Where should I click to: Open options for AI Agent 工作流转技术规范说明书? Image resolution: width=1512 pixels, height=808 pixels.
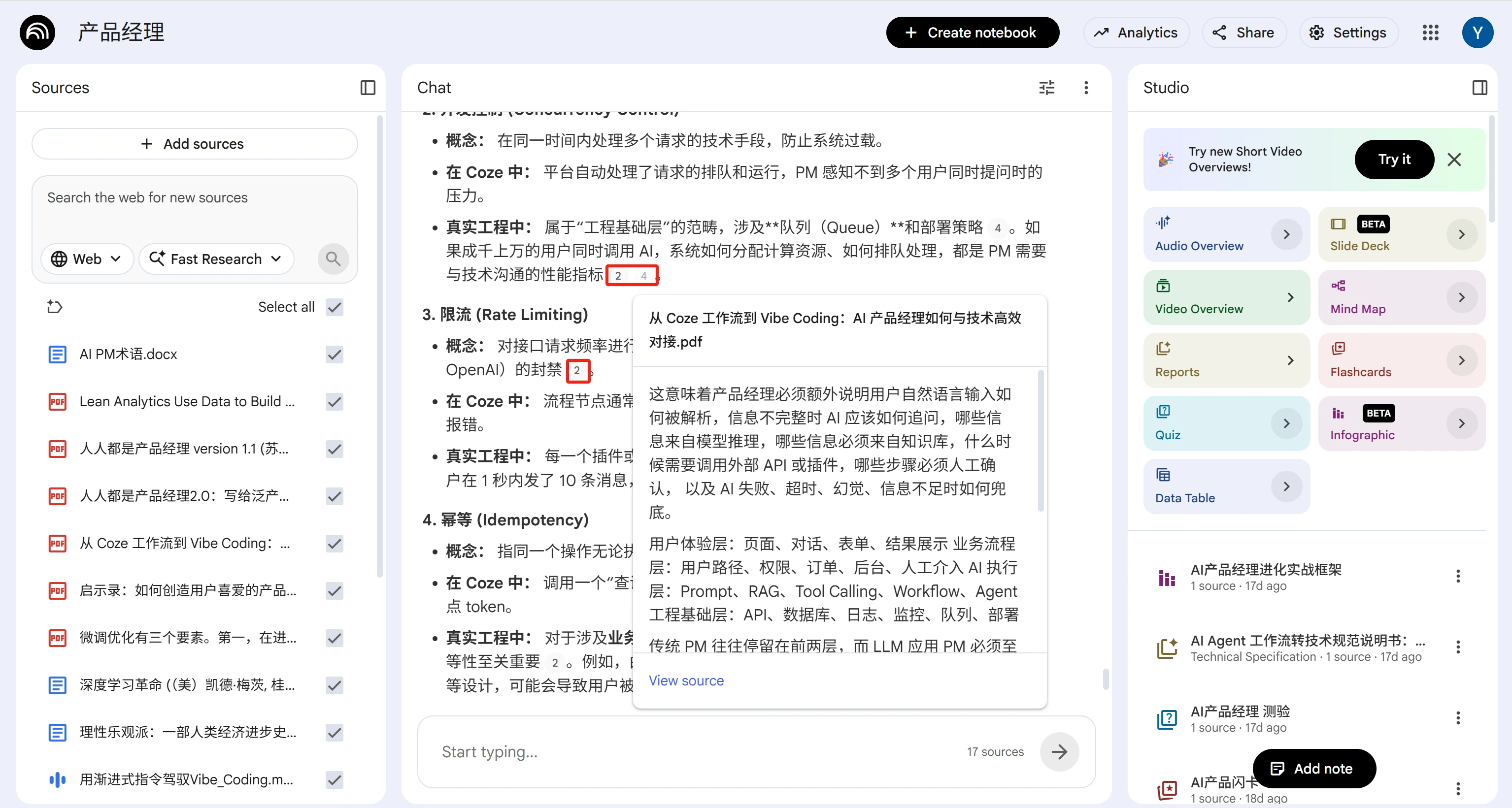click(x=1457, y=647)
